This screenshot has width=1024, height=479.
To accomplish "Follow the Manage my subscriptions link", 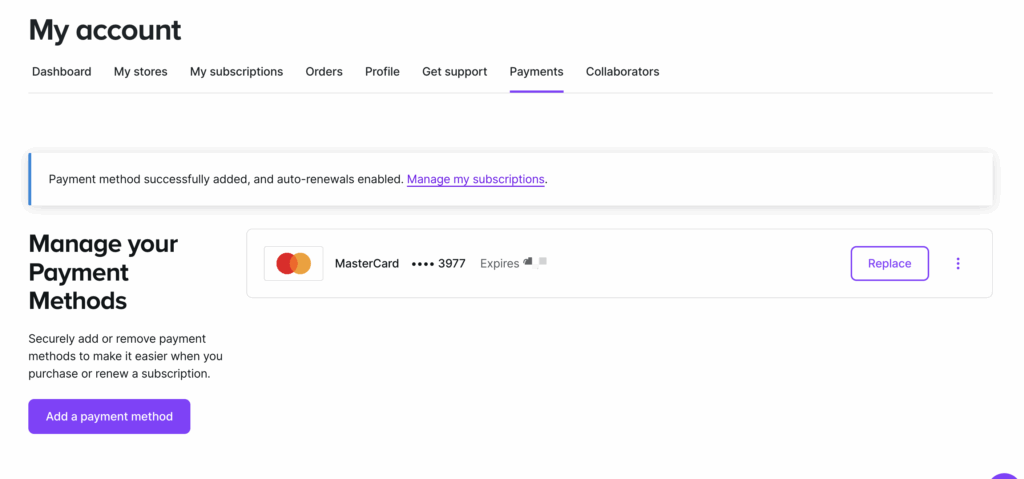I will (475, 180).
